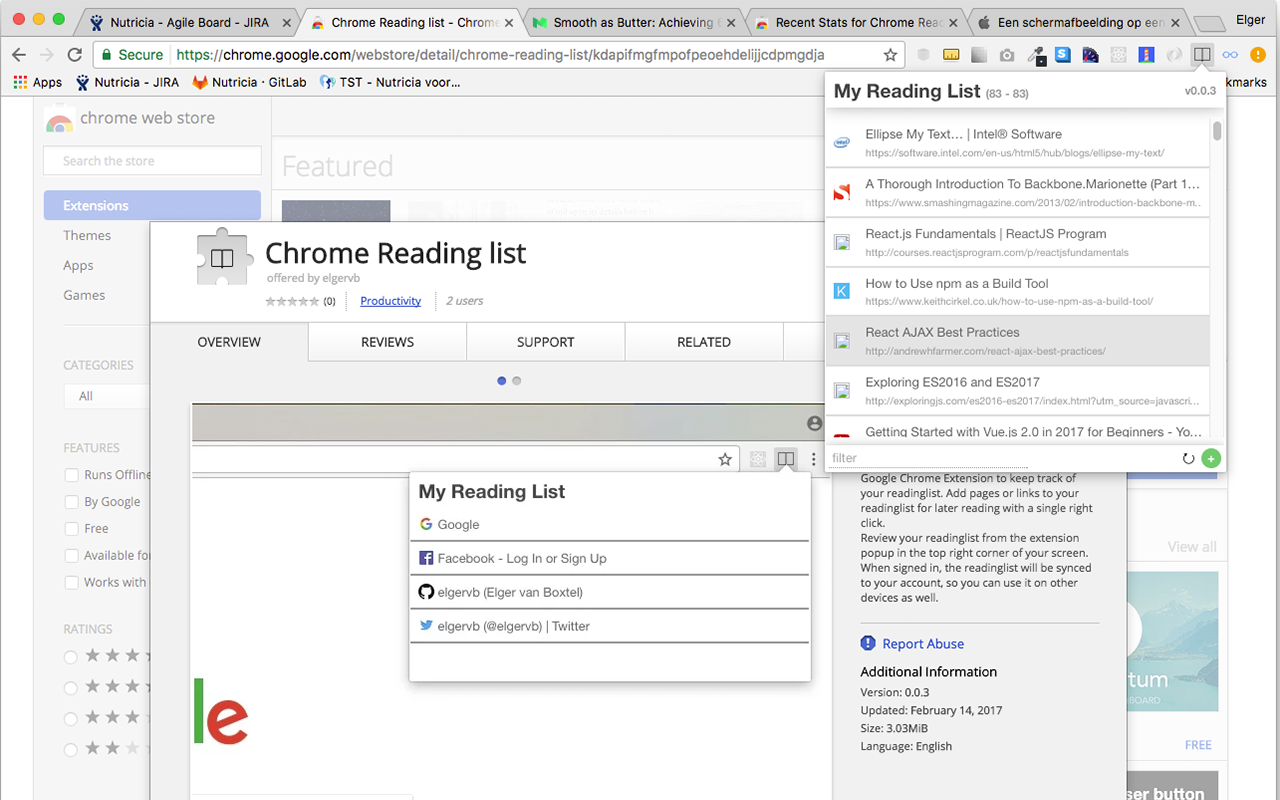Open the React DevTools extension icon
Viewport: 1280px width, 800px height.
coord(1118,55)
